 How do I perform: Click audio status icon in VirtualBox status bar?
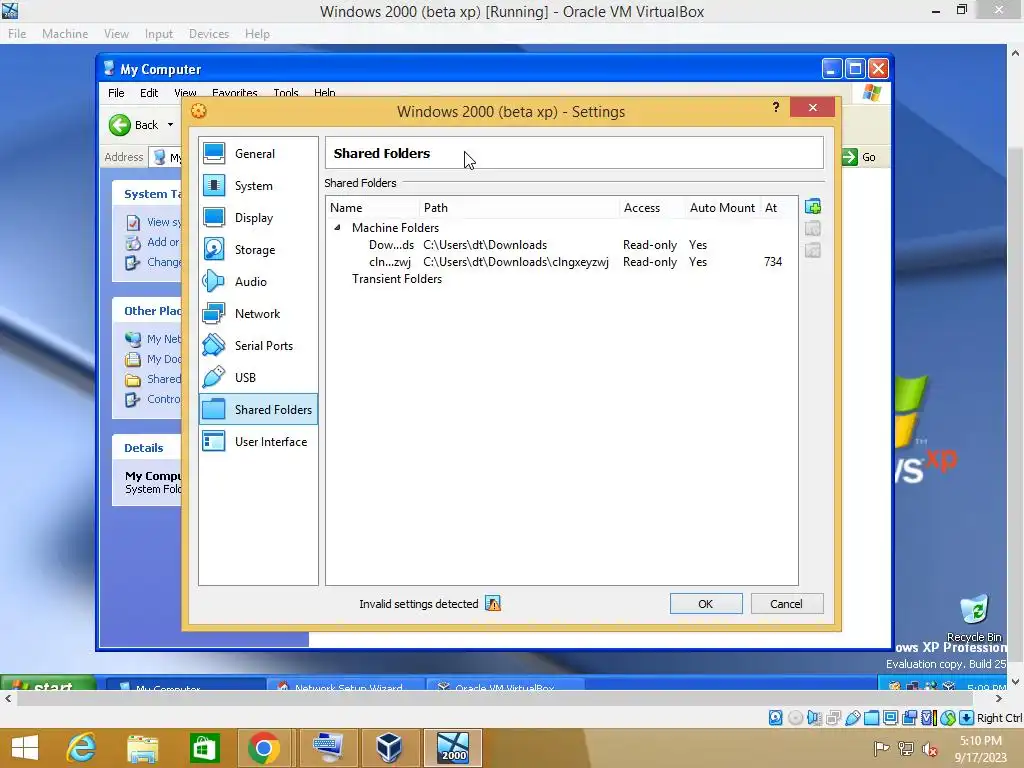point(814,718)
